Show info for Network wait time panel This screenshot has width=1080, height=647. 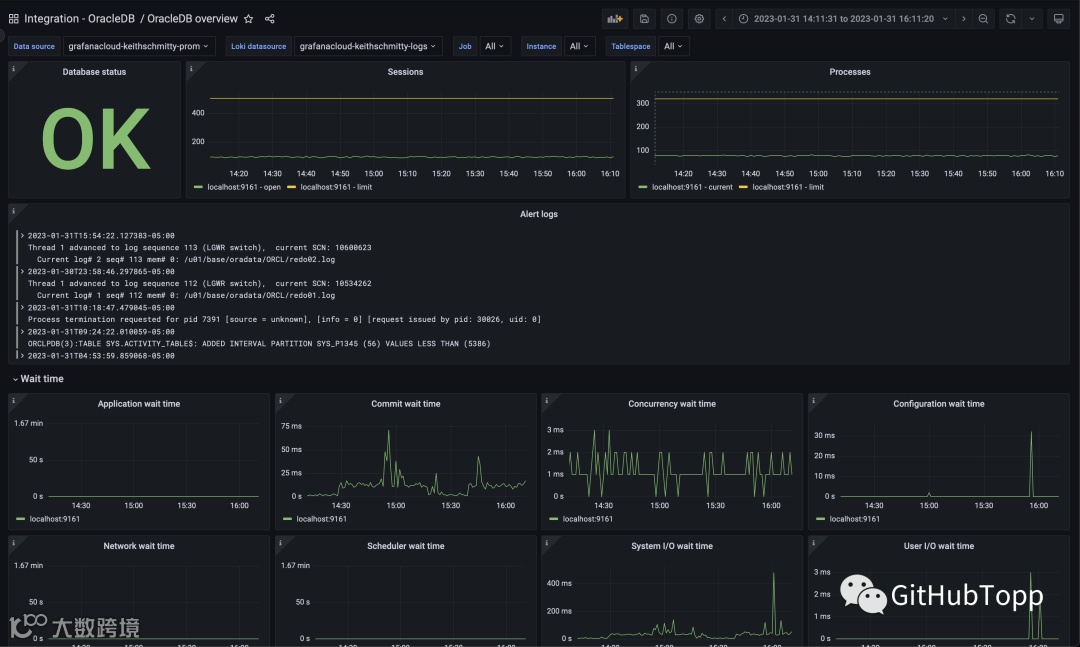(13, 542)
